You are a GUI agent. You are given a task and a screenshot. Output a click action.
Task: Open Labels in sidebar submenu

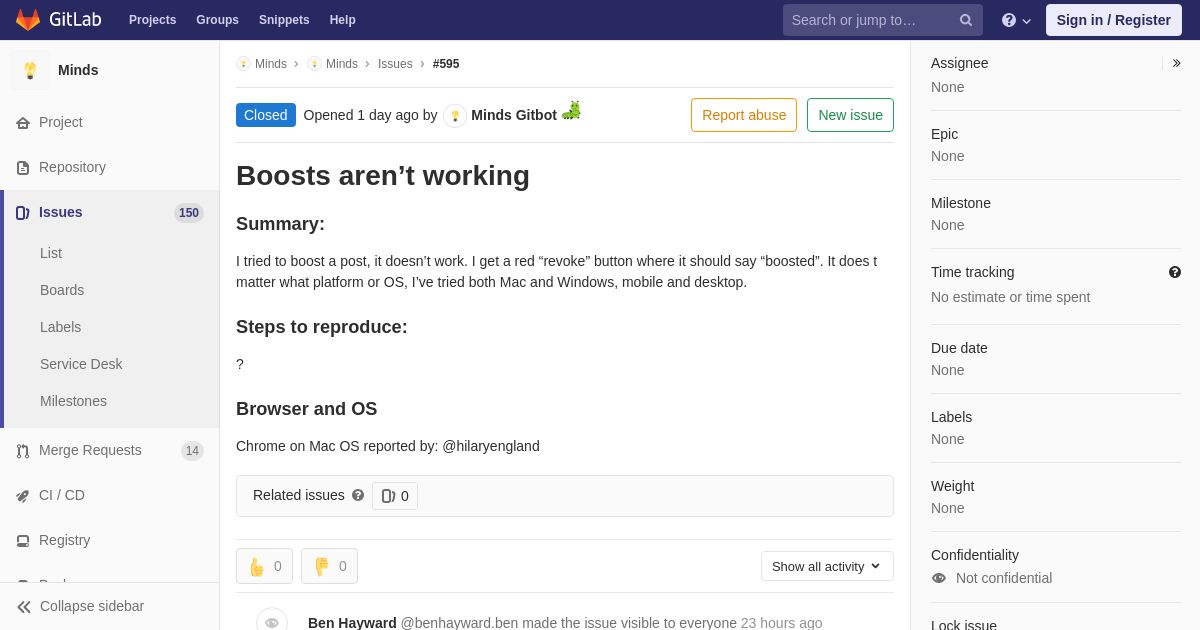tap(60, 327)
